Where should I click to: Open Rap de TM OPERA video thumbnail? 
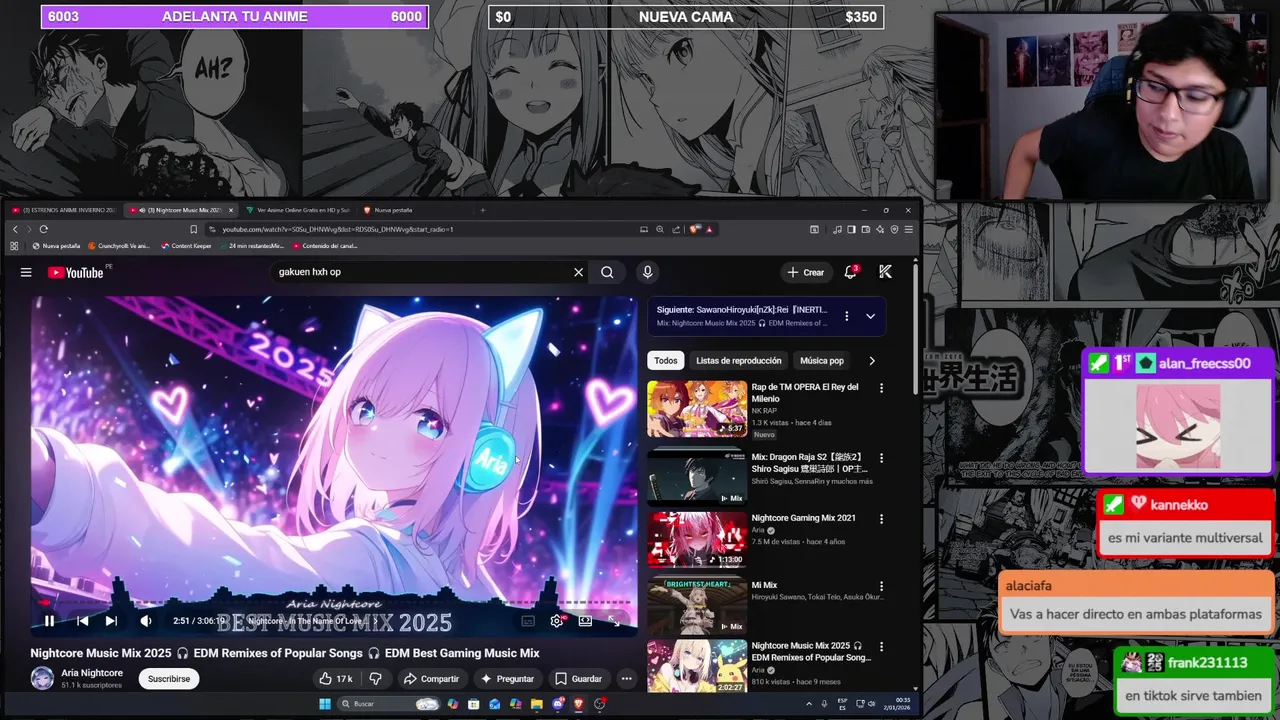pos(697,408)
